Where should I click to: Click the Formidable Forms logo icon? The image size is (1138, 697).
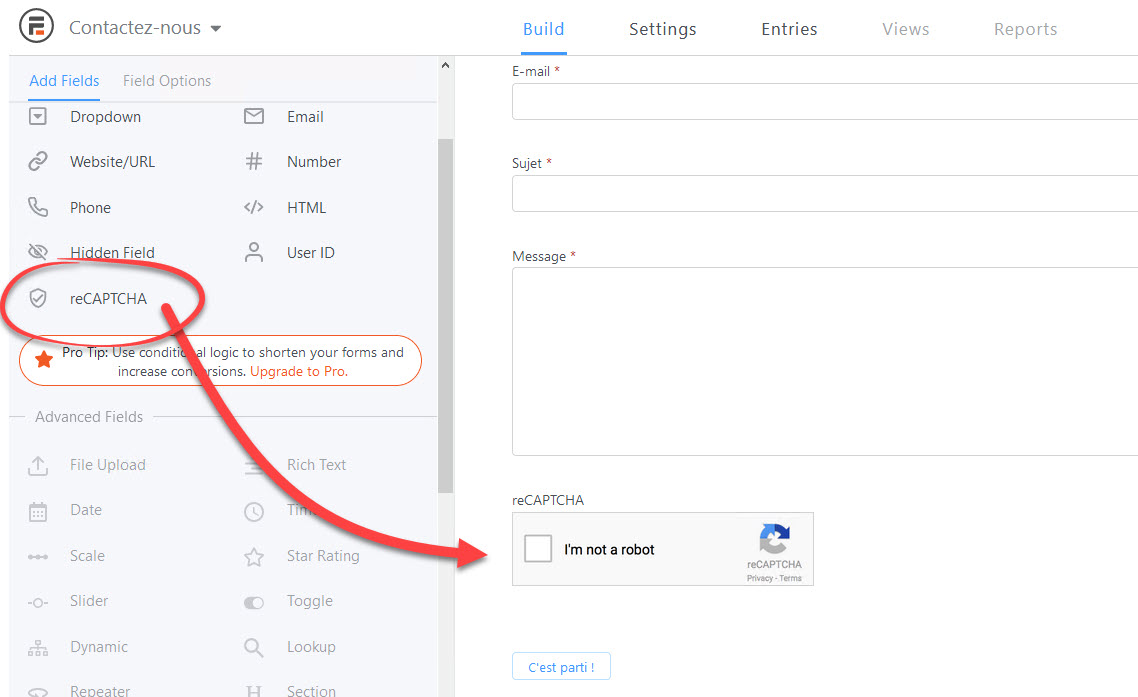click(x=37, y=27)
